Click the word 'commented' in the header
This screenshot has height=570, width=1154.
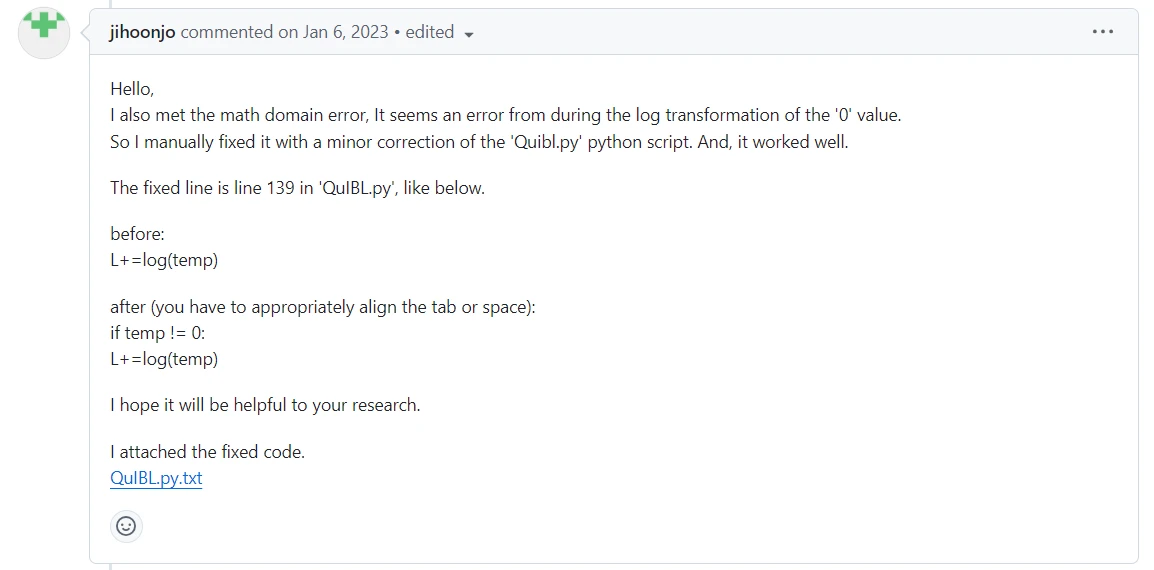[227, 32]
